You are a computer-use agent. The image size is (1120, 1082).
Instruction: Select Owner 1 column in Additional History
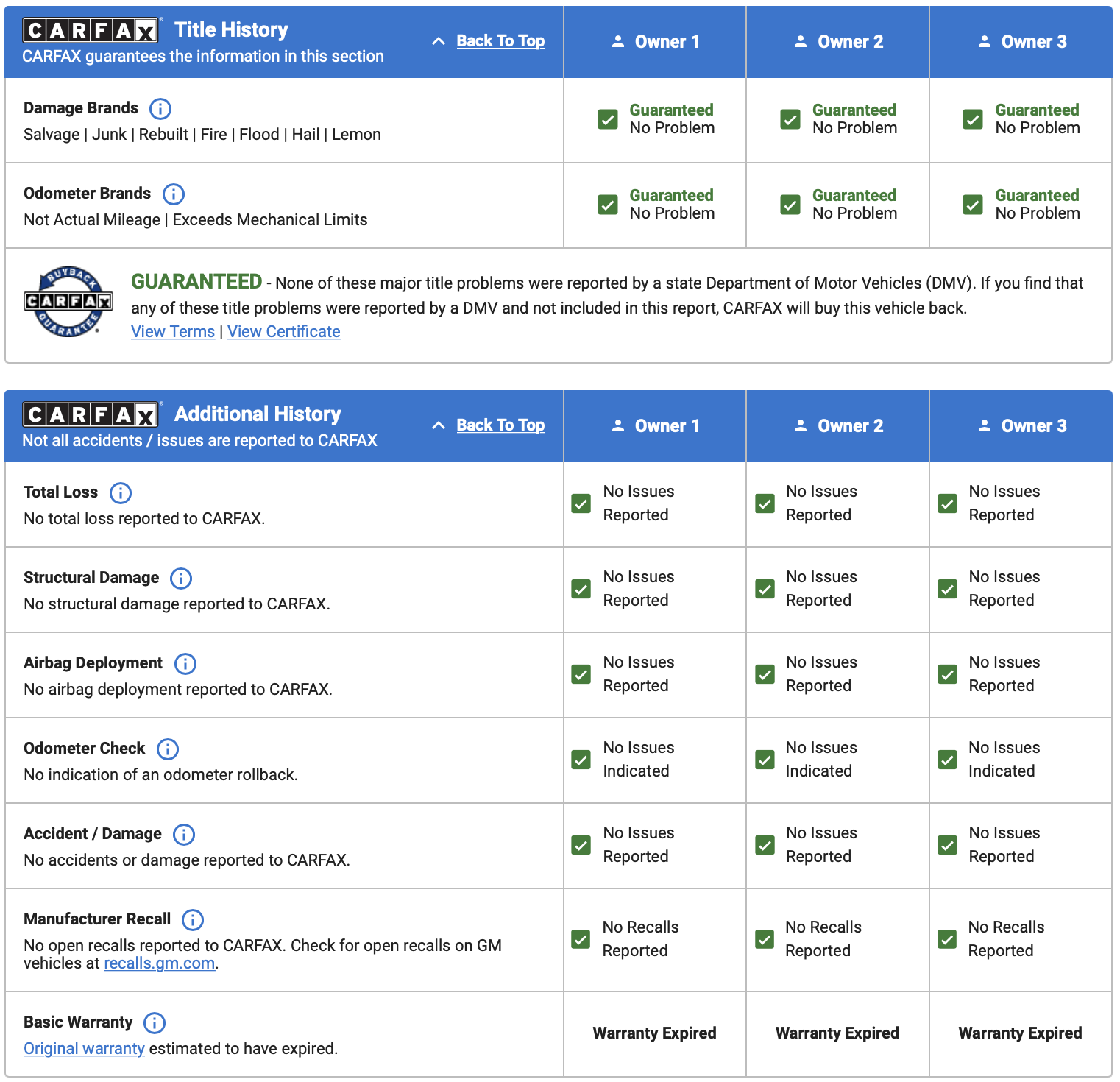655,426
